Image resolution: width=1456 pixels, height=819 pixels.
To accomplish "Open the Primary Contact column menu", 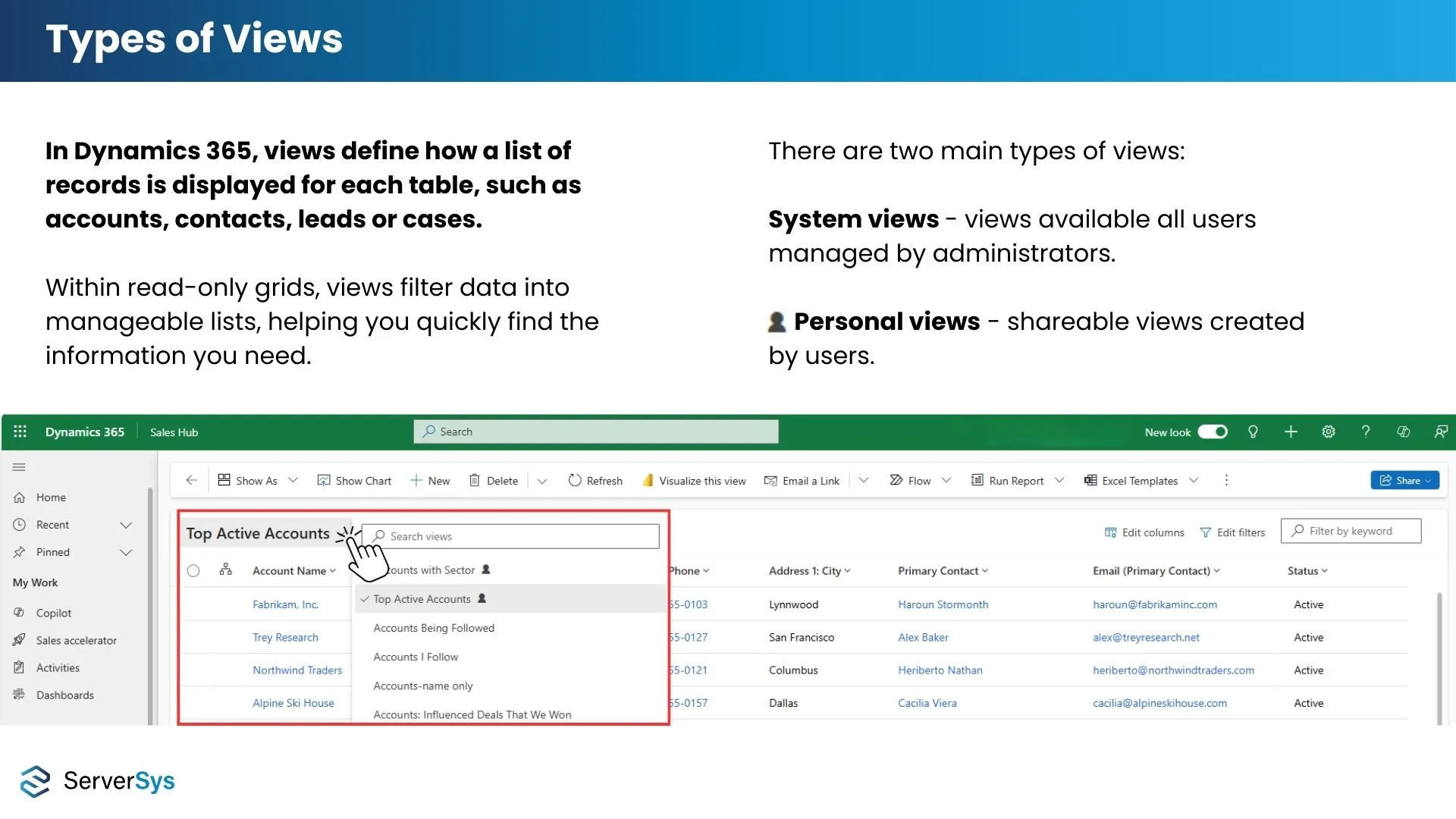I will point(943,571).
